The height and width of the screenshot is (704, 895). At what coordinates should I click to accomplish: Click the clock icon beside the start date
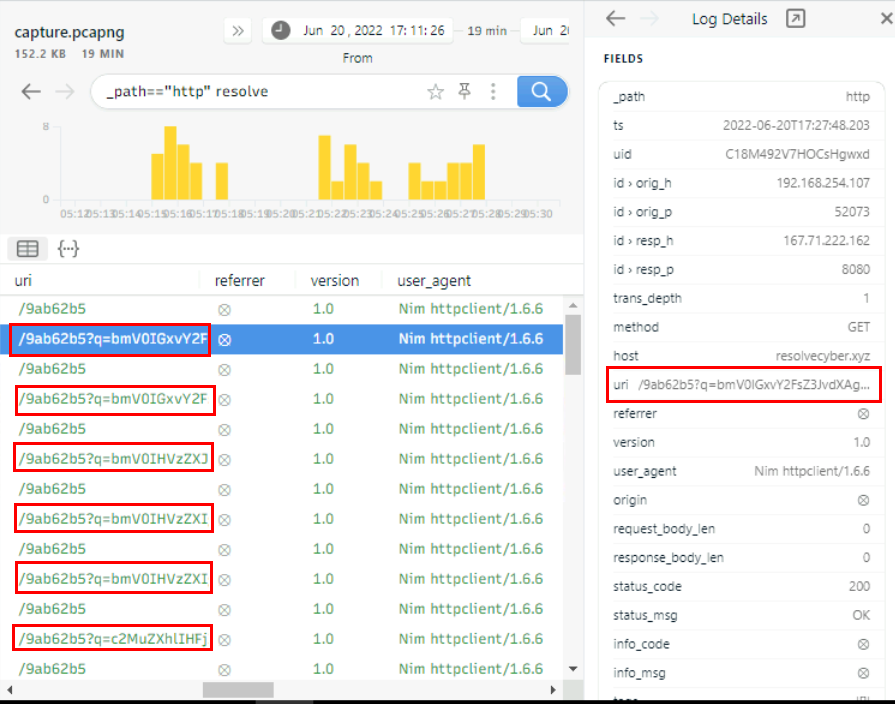(281, 30)
